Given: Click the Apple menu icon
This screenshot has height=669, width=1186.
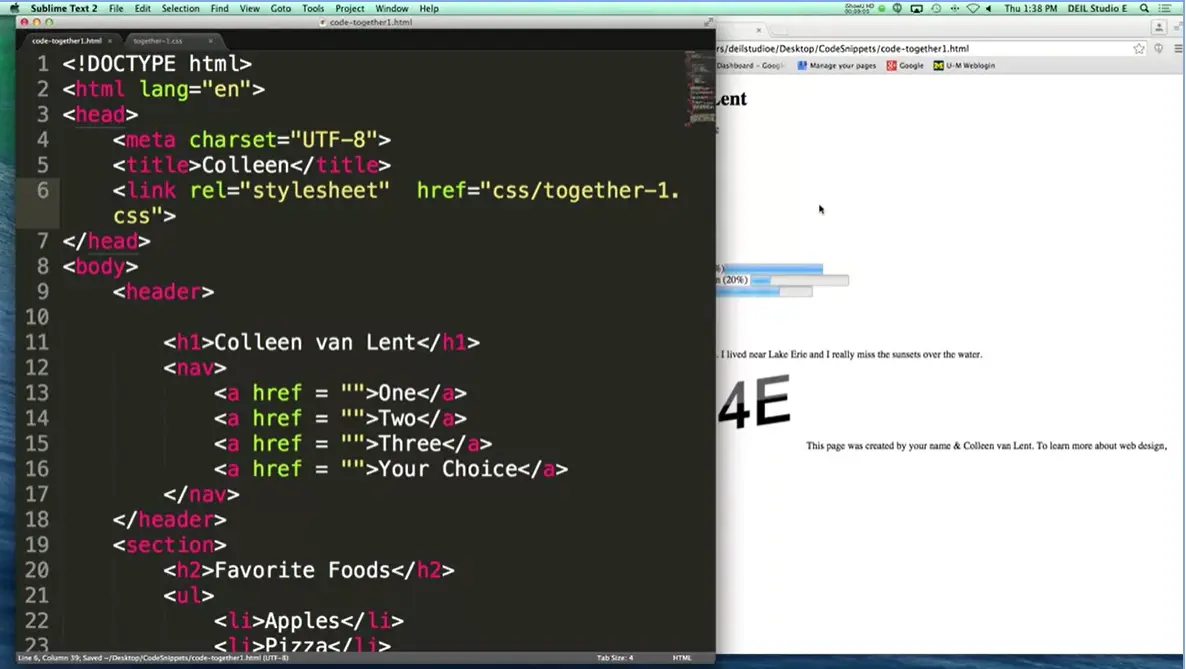Looking at the screenshot, I should coord(14,8).
